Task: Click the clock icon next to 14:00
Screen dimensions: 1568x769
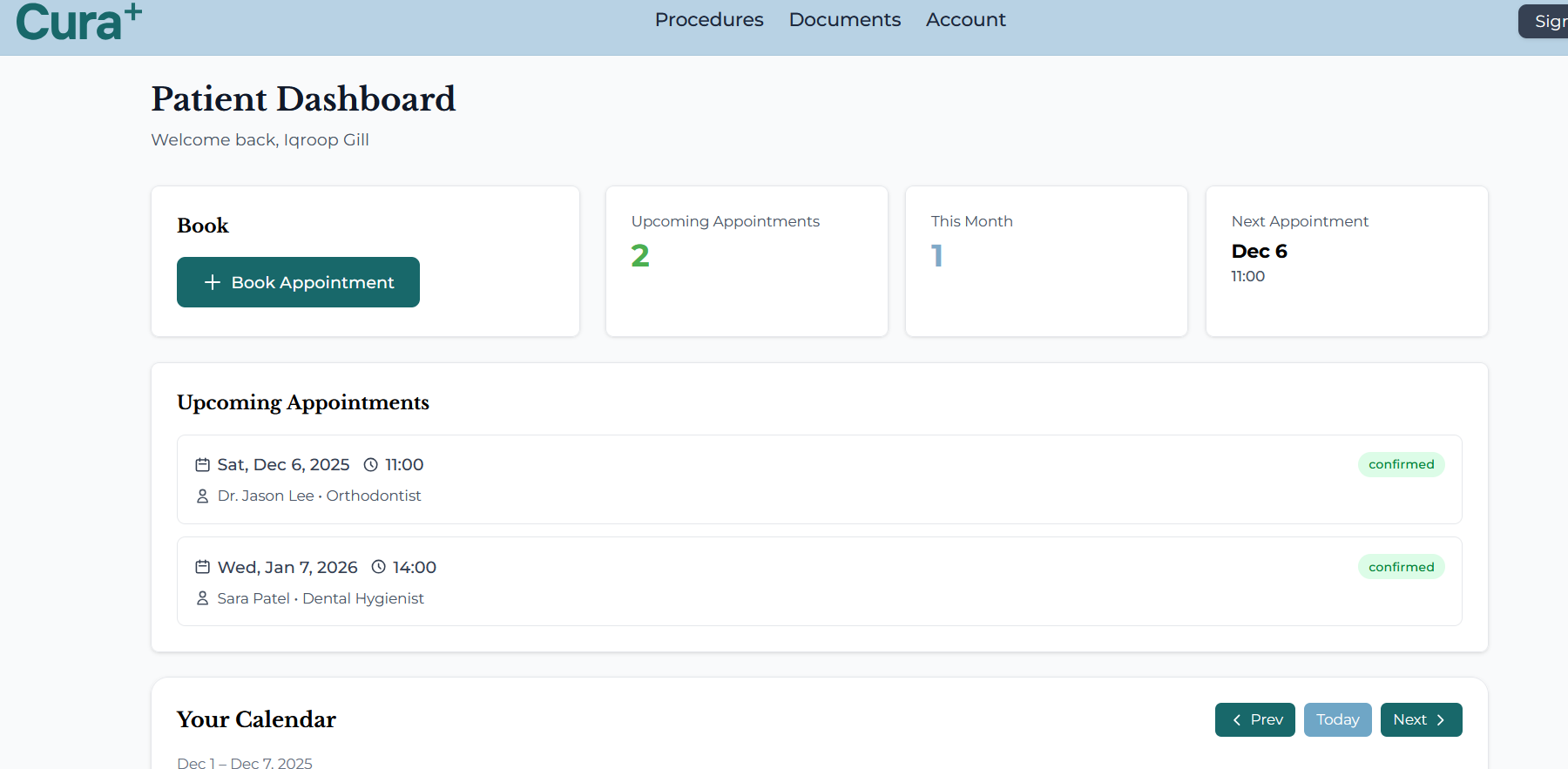Action: 378,568
